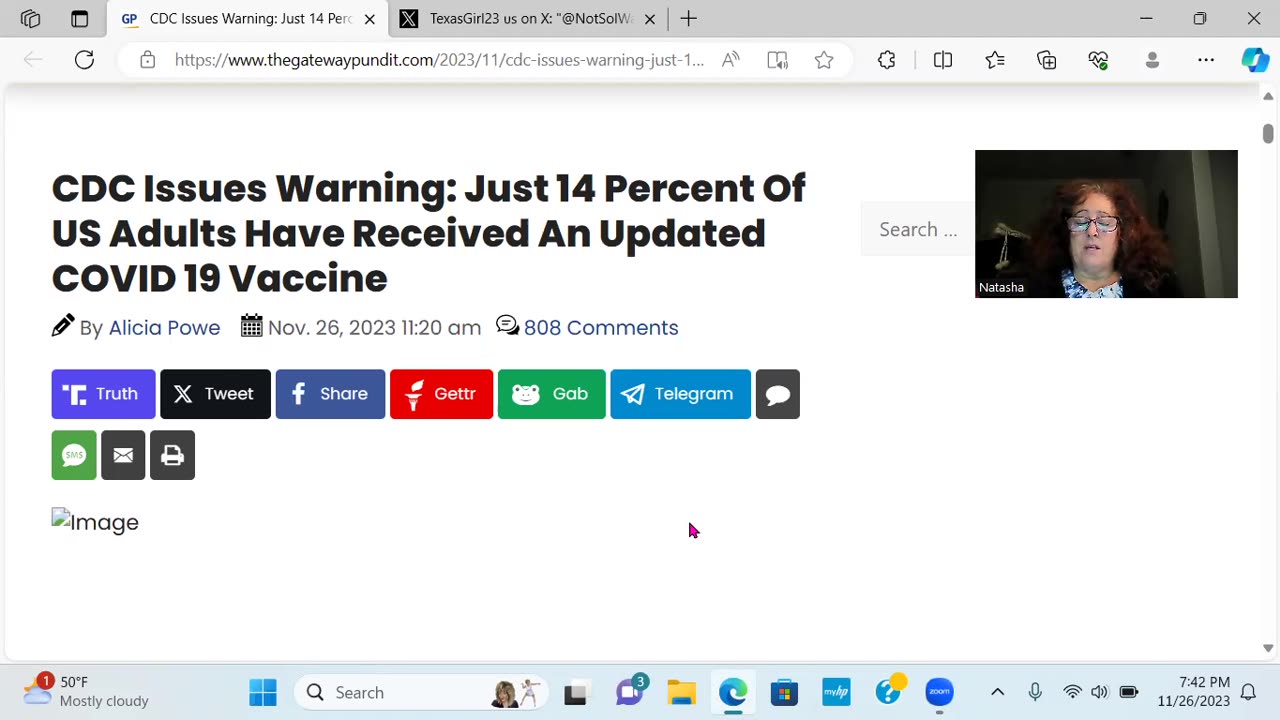Screen dimensions: 1280x720
Task: Open Settings and more menu
Action: click(x=1206, y=60)
